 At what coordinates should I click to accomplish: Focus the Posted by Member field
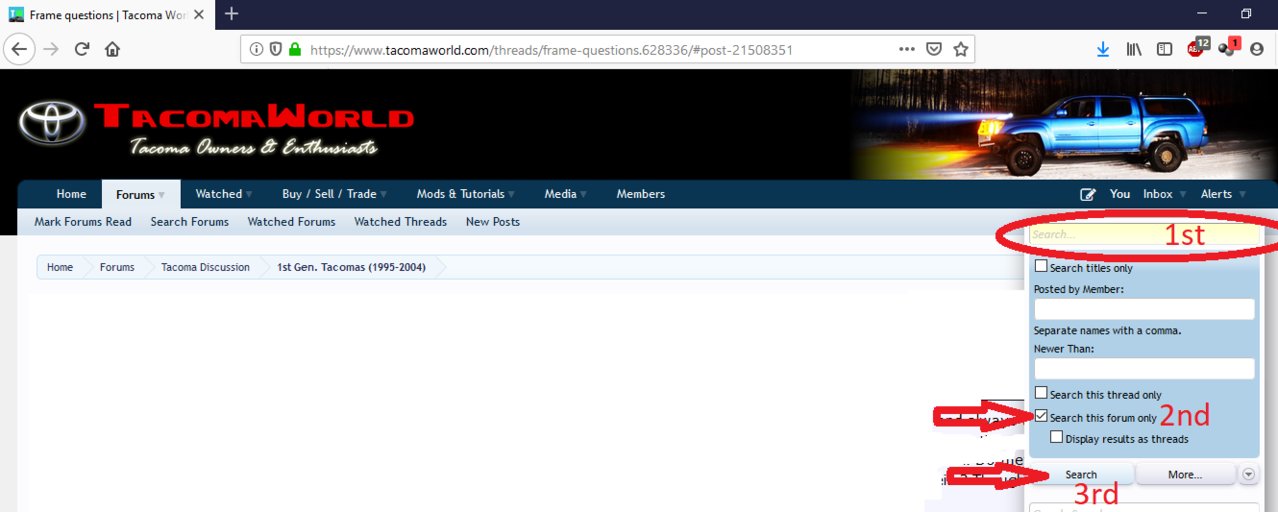(x=1144, y=309)
